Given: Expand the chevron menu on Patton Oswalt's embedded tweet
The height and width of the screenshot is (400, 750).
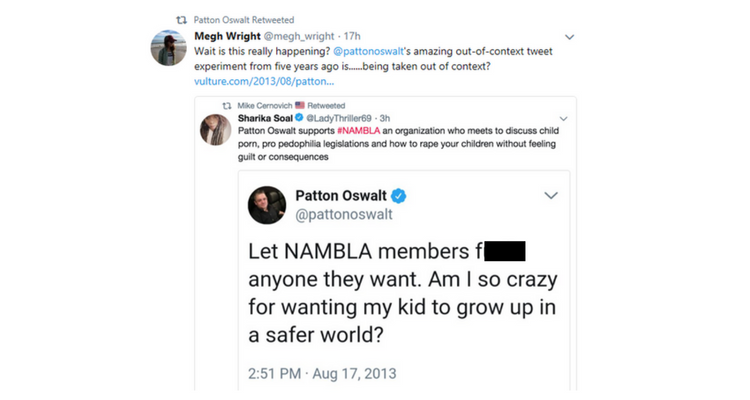Looking at the screenshot, I should (550, 196).
